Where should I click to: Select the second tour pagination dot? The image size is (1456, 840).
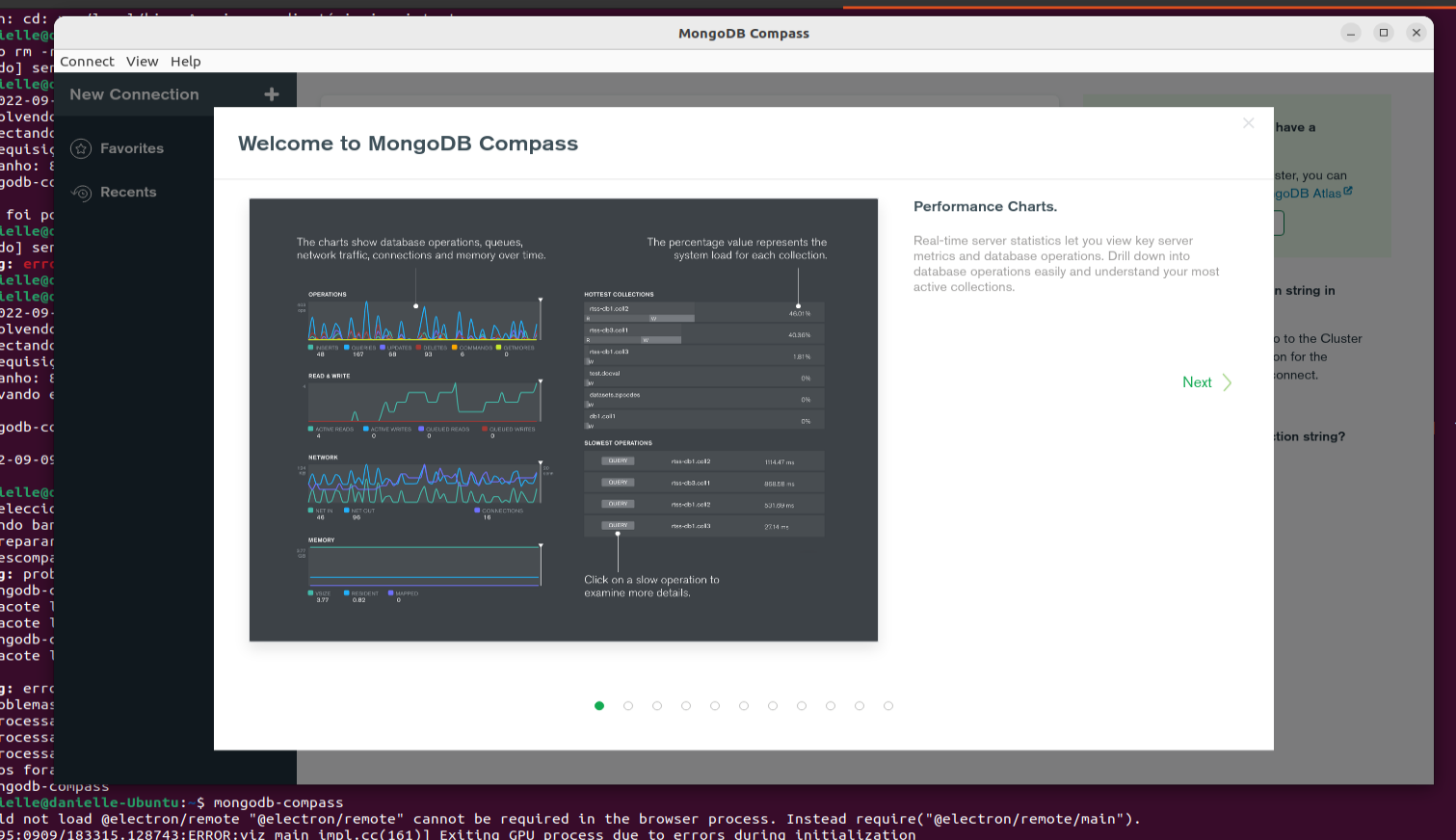628,706
